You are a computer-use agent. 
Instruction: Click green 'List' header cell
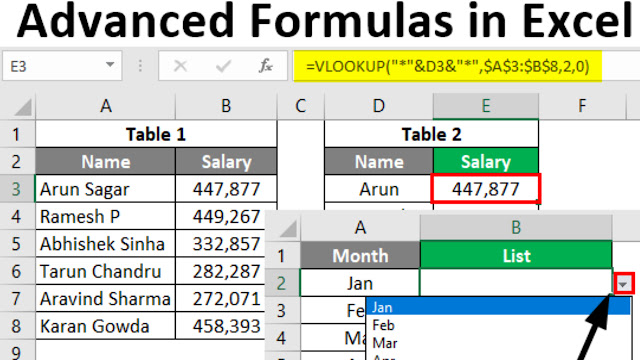point(516,256)
